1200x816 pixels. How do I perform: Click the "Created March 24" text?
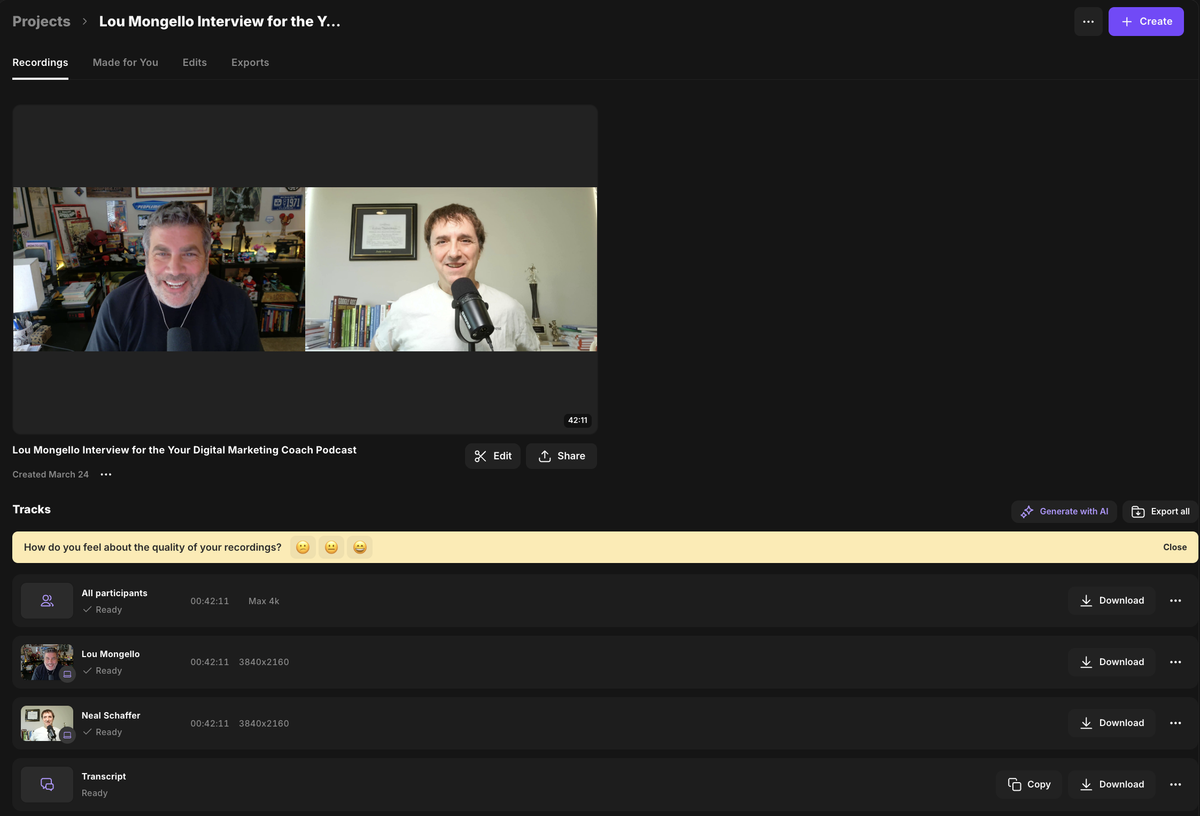tap(50, 474)
